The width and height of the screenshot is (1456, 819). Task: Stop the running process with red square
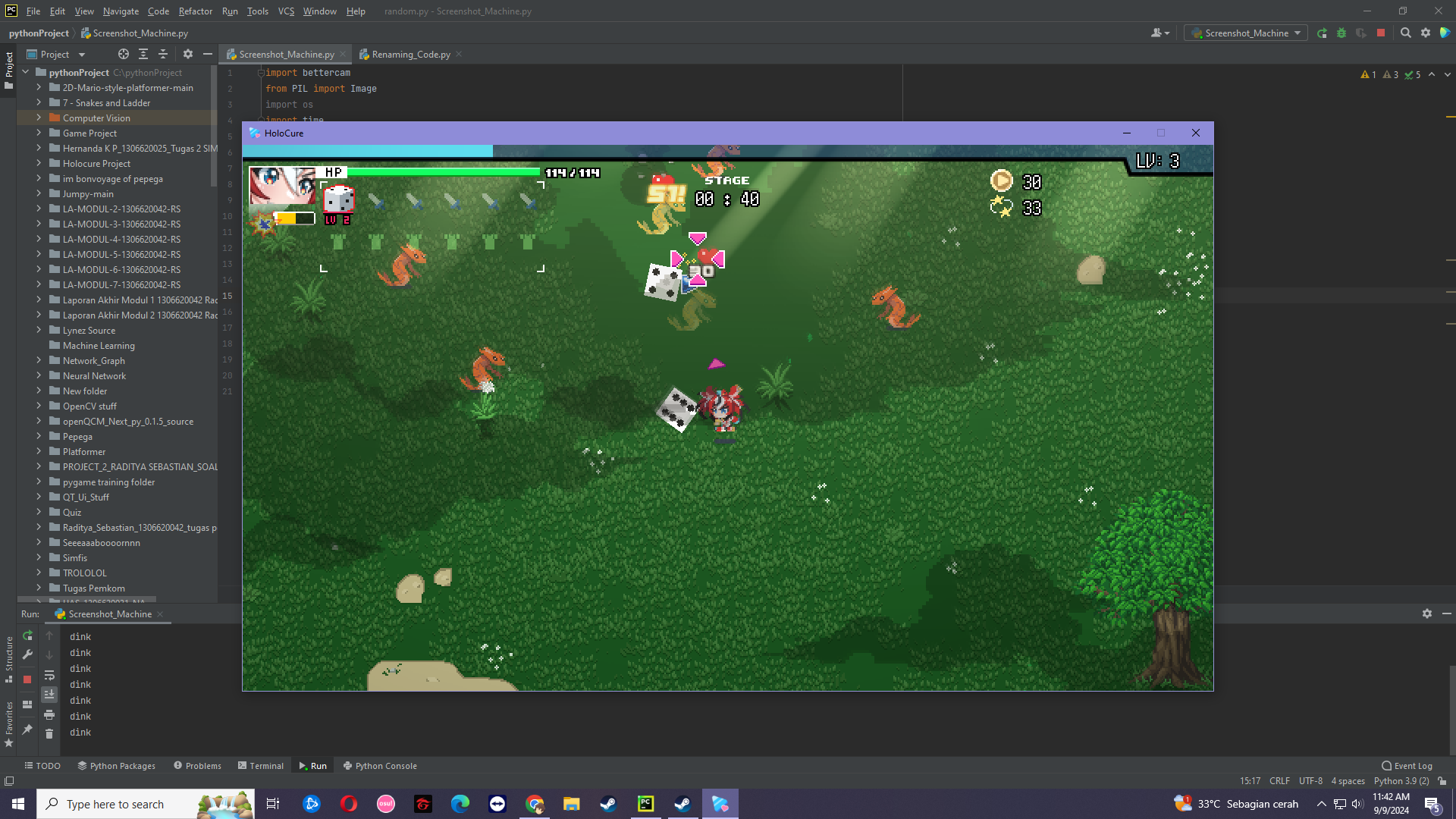(1382, 33)
